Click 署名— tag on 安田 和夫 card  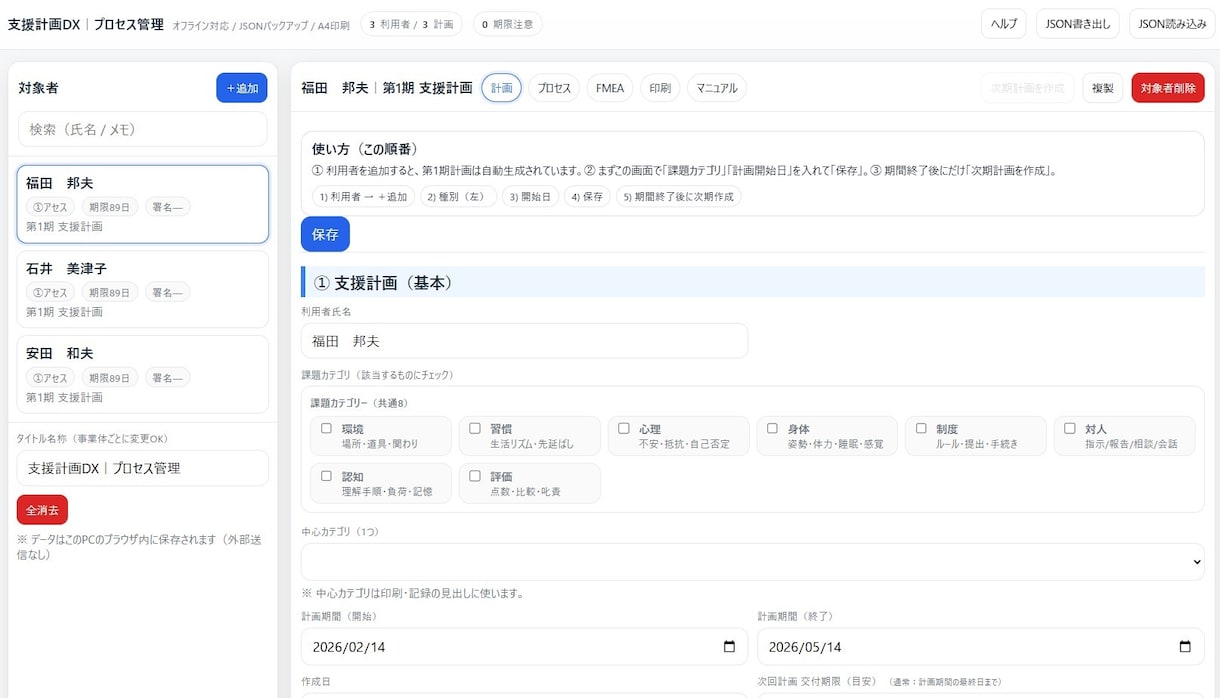tap(168, 378)
